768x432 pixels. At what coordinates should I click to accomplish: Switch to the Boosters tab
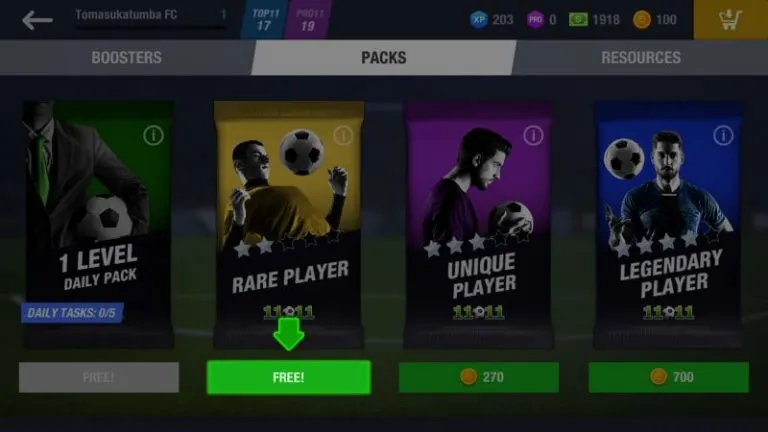pyautogui.click(x=126, y=57)
